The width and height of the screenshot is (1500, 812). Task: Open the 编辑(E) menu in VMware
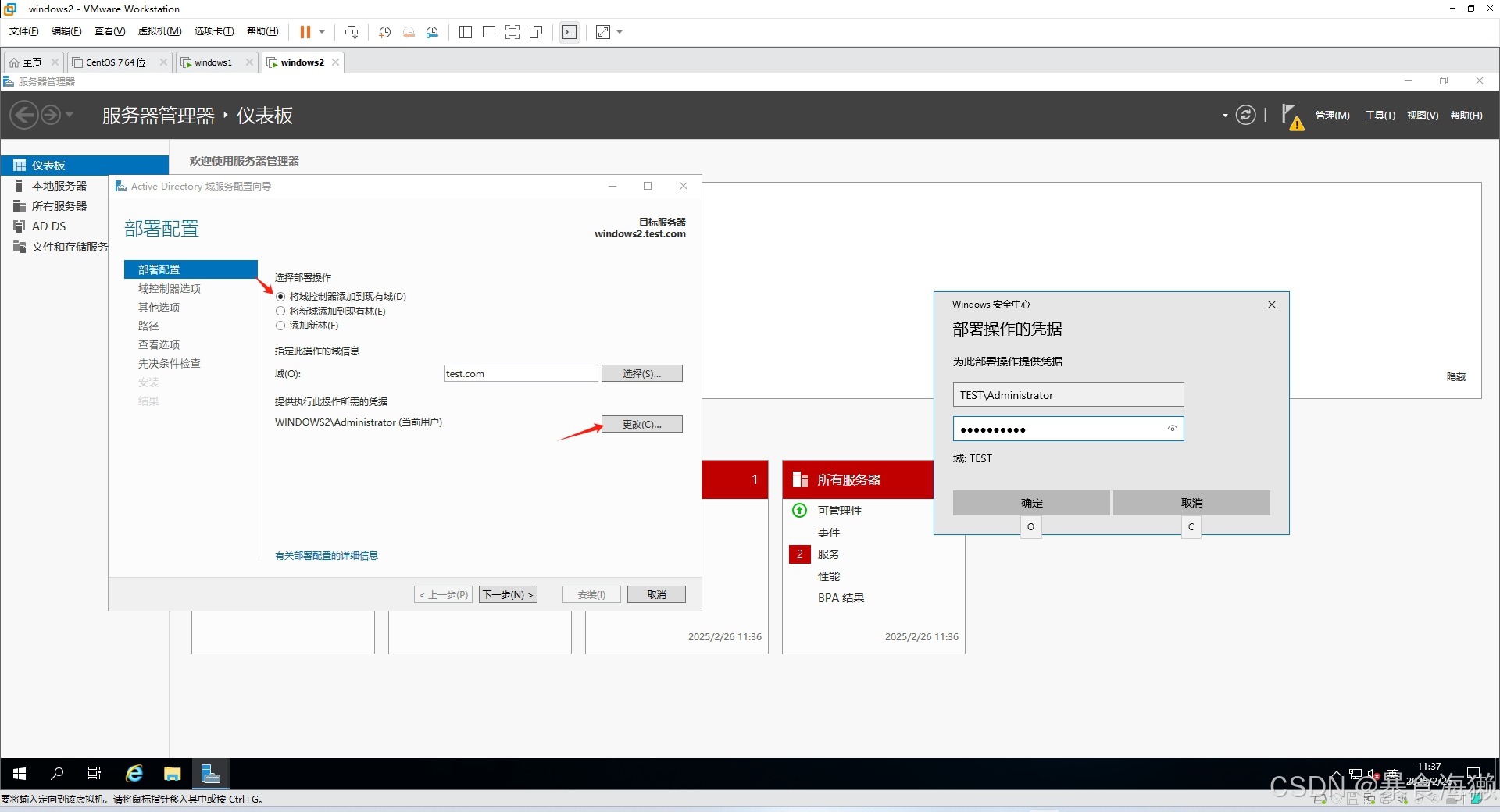point(66,31)
